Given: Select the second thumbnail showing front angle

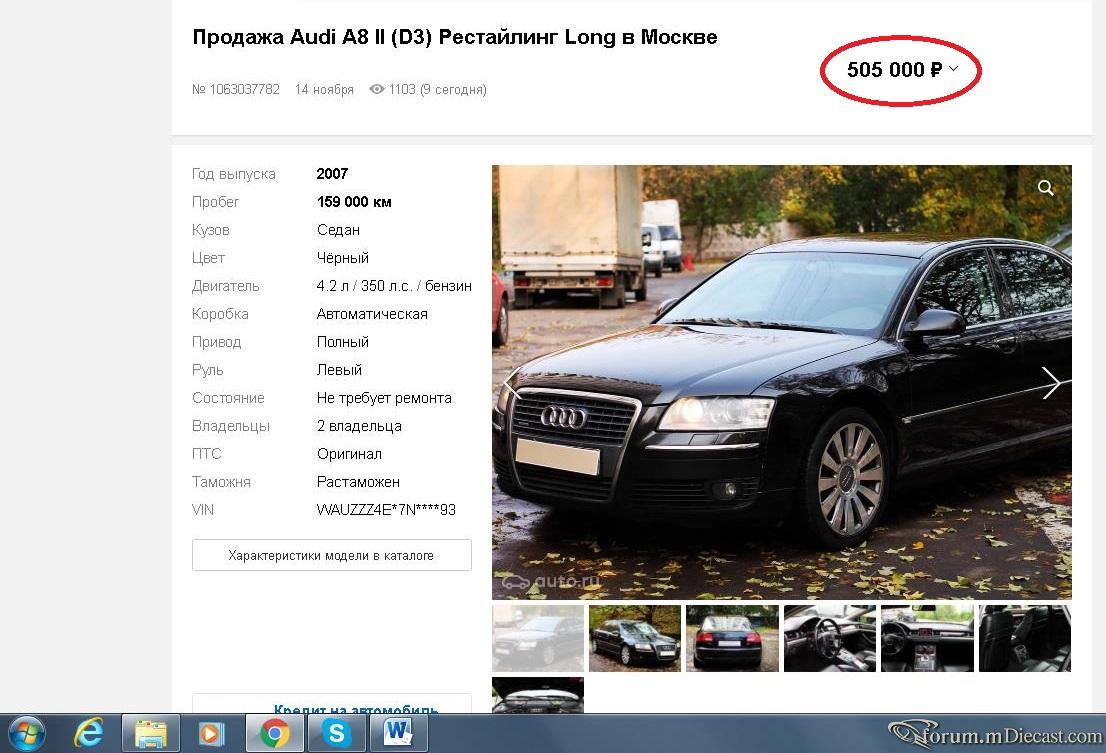Looking at the screenshot, I should click(x=635, y=638).
